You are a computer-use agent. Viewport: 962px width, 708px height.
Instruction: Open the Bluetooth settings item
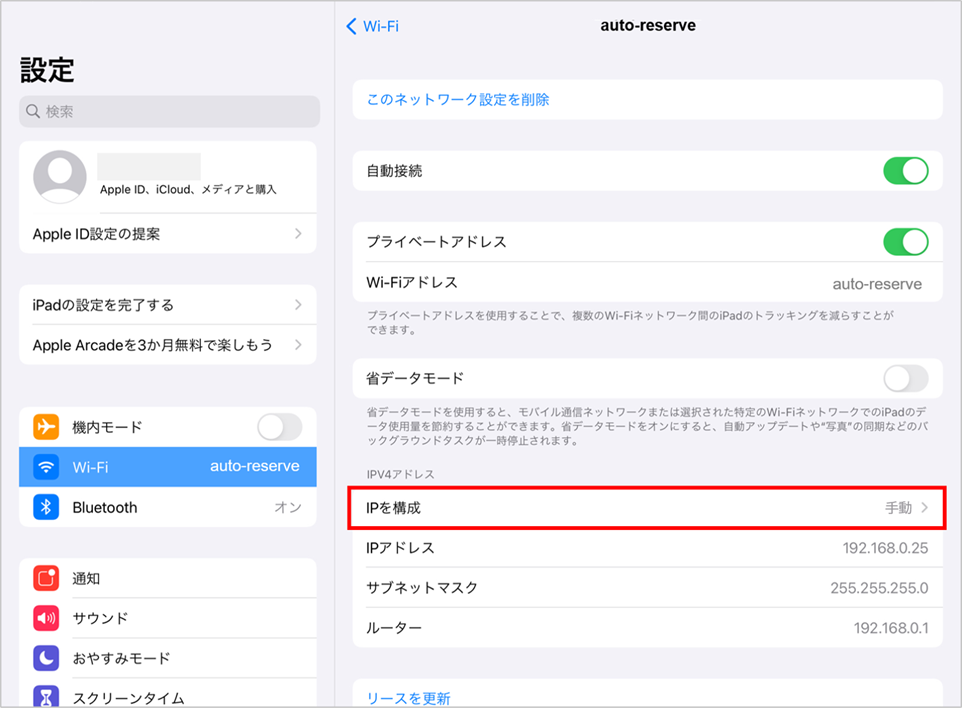click(167, 507)
